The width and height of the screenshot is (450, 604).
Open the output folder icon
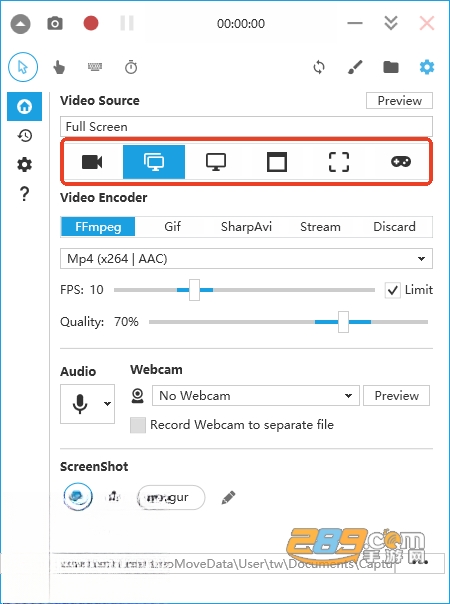391,67
